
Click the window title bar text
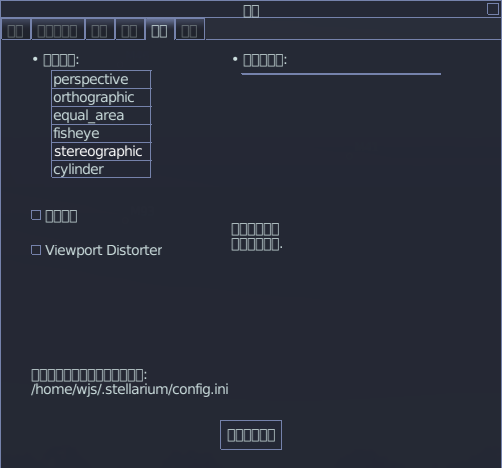(251, 11)
